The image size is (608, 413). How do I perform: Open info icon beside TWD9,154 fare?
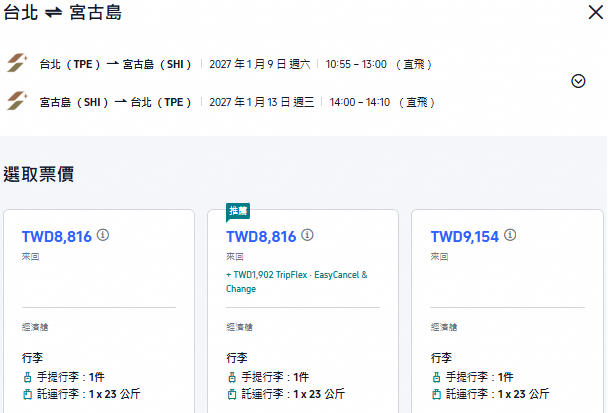click(510, 235)
